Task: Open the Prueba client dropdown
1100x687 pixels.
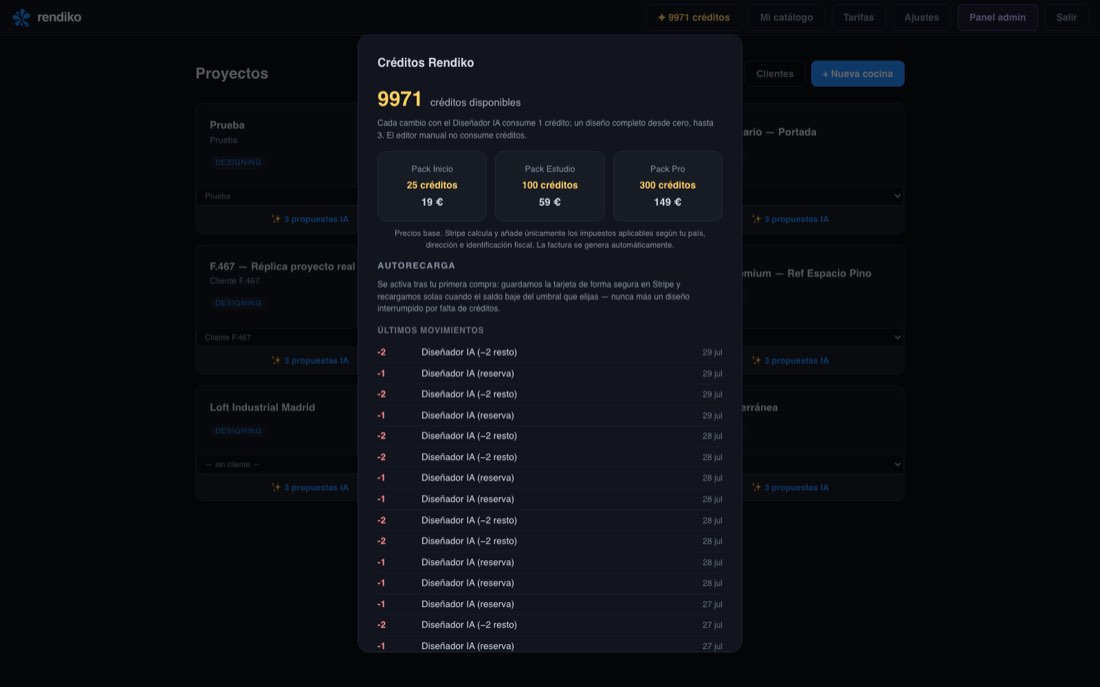Action: pyautogui.click(x=278, y=196)
